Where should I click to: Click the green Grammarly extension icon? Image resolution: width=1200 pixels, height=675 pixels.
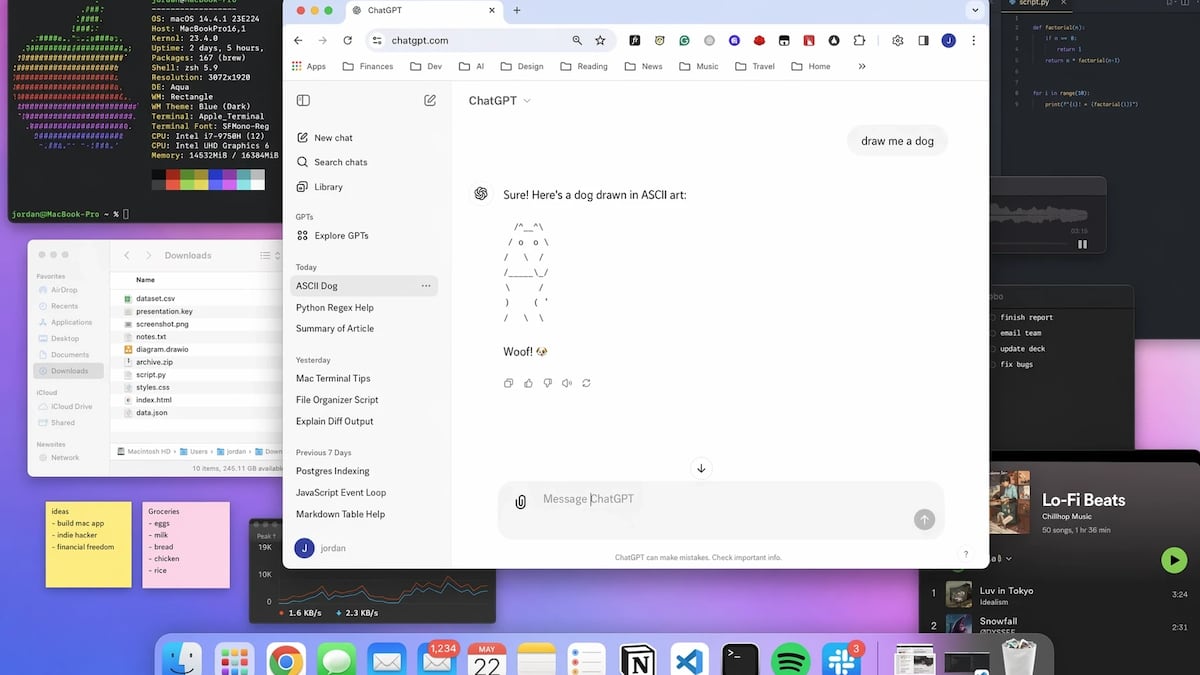coord(684,41)
